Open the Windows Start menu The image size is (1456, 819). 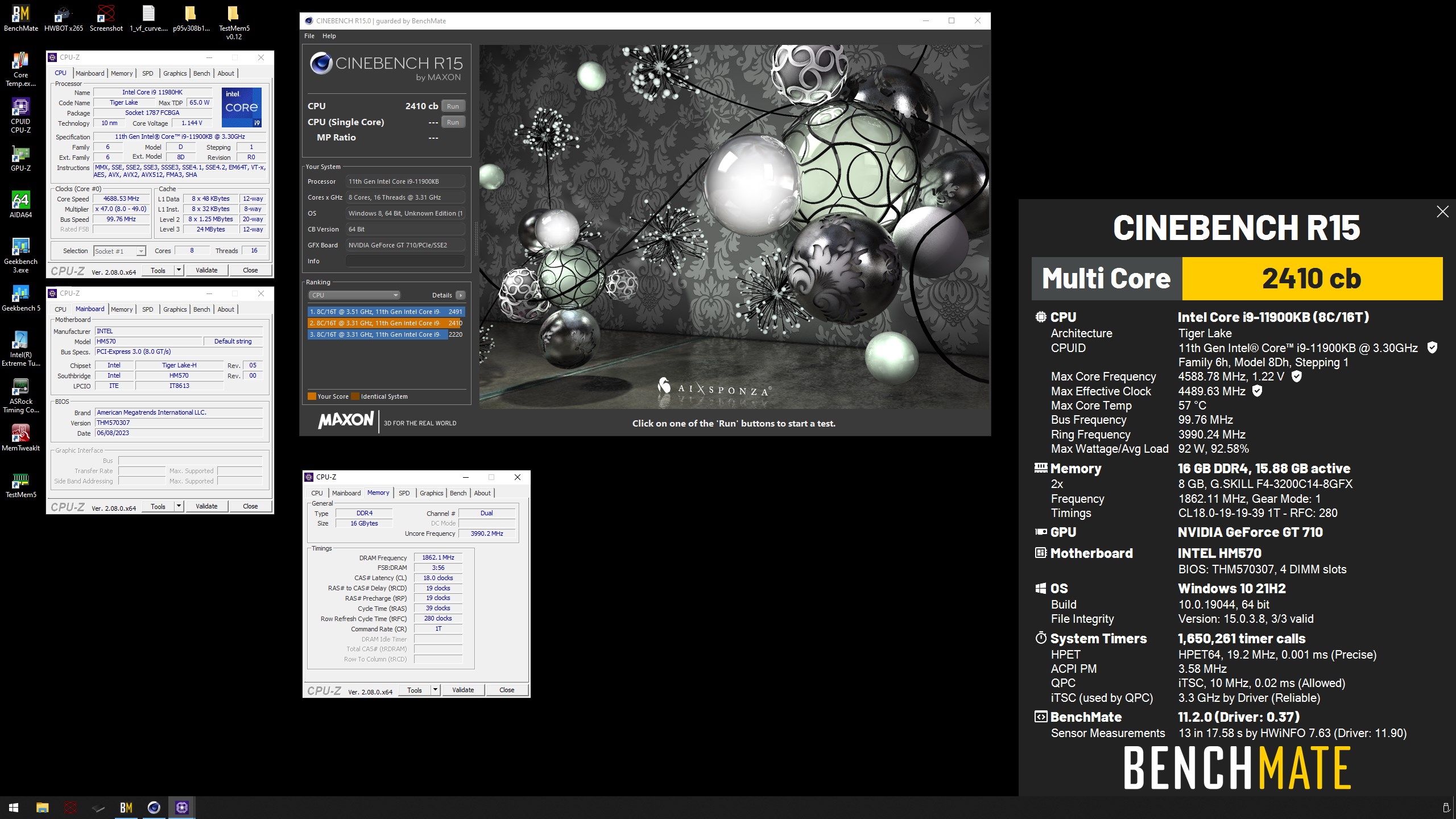click(x=14, y=807)
